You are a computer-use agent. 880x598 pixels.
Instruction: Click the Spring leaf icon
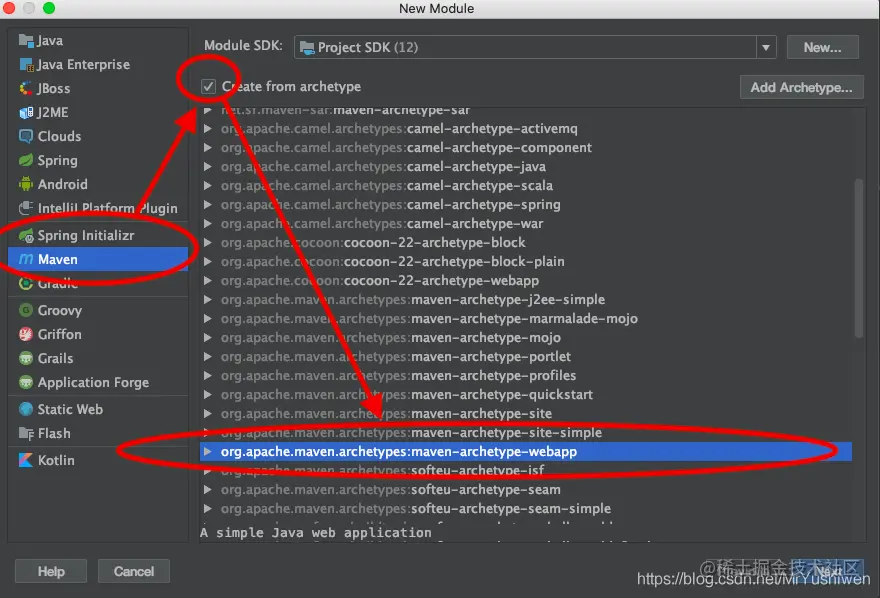(26, 160)
